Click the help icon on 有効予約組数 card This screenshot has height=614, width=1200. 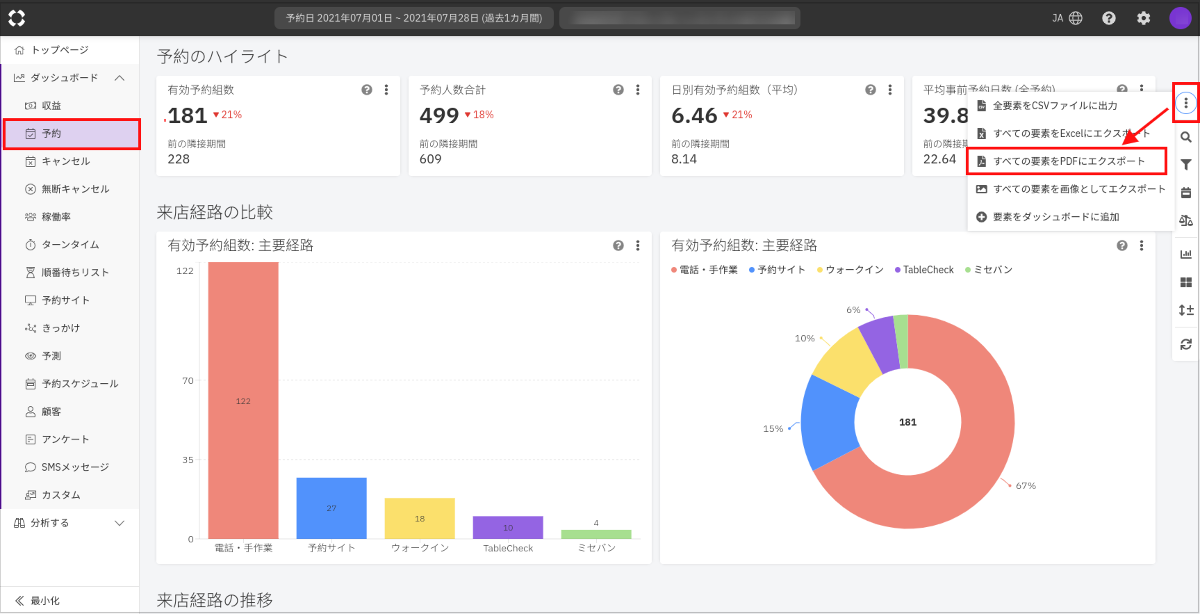pos(367,90)
